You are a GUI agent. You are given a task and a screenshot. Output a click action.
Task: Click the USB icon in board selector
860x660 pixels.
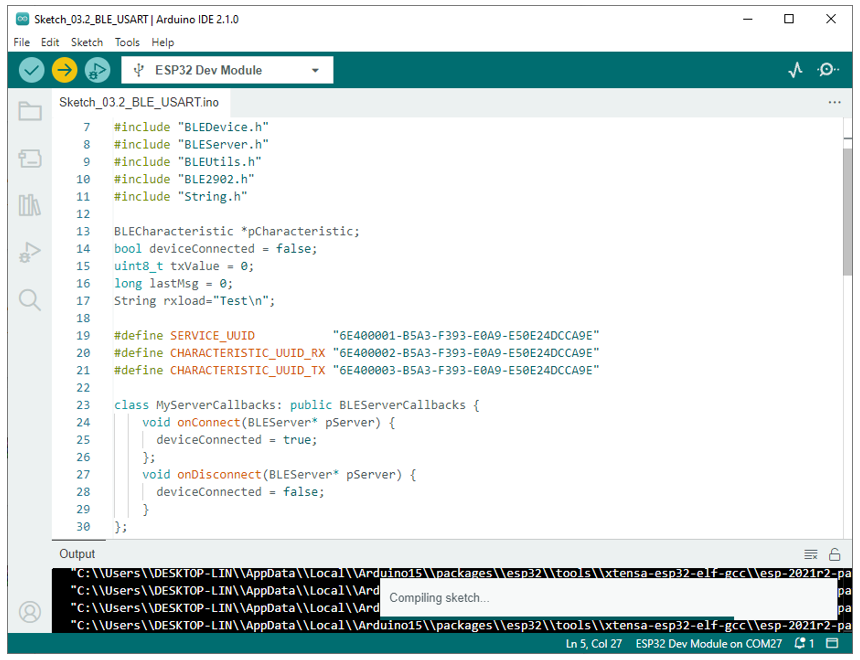coord(139,70)
